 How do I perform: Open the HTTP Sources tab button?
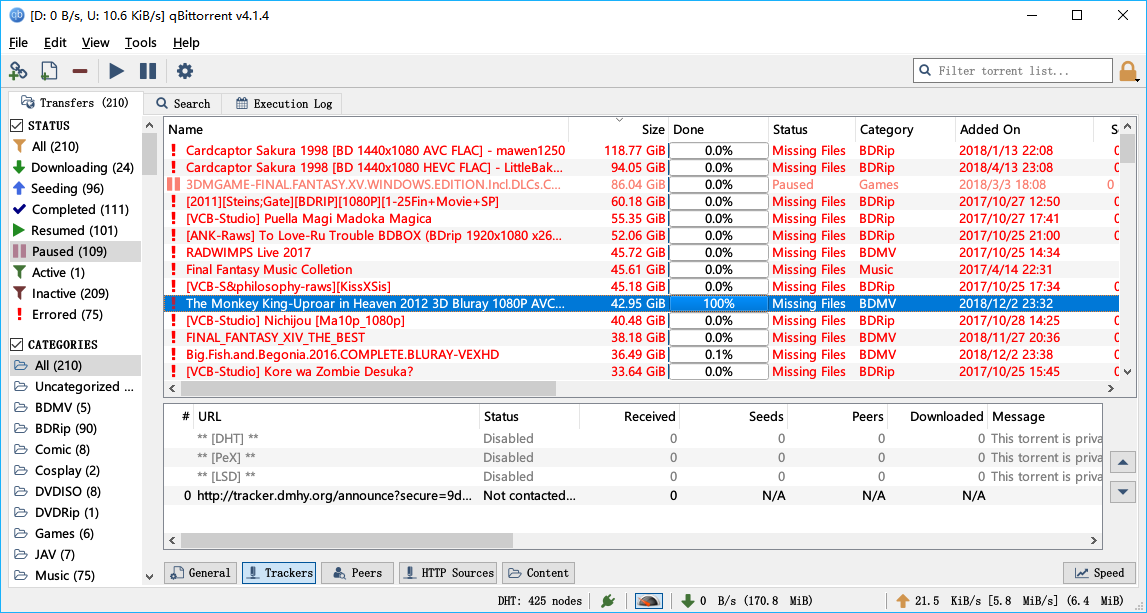[x=448, y=573]
